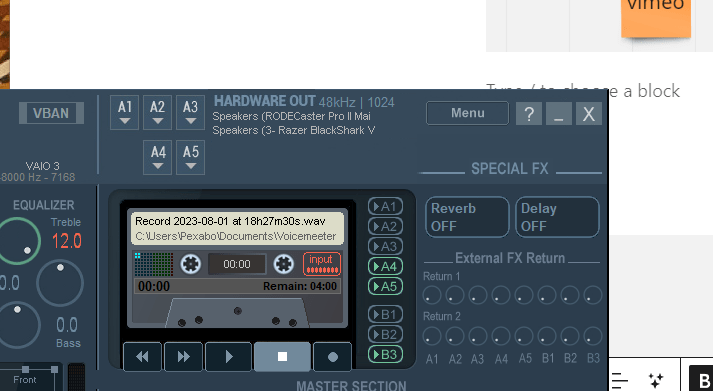Click the Remain: 04:00 readout
Image resolution: width=713 pixels, height=391 pixels.
click(300, 286)
